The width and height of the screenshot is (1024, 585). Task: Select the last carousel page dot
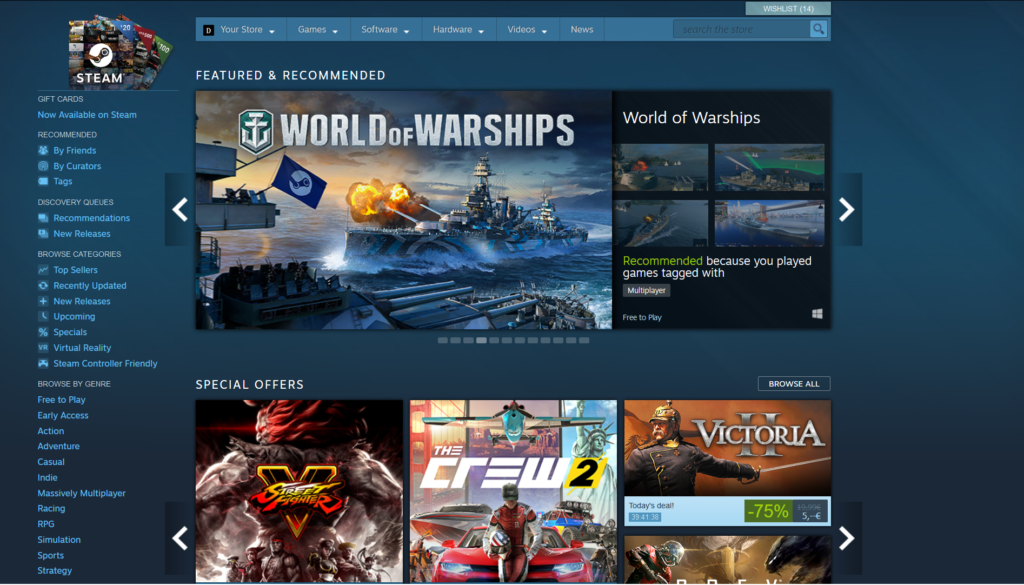tap(584, 340)
